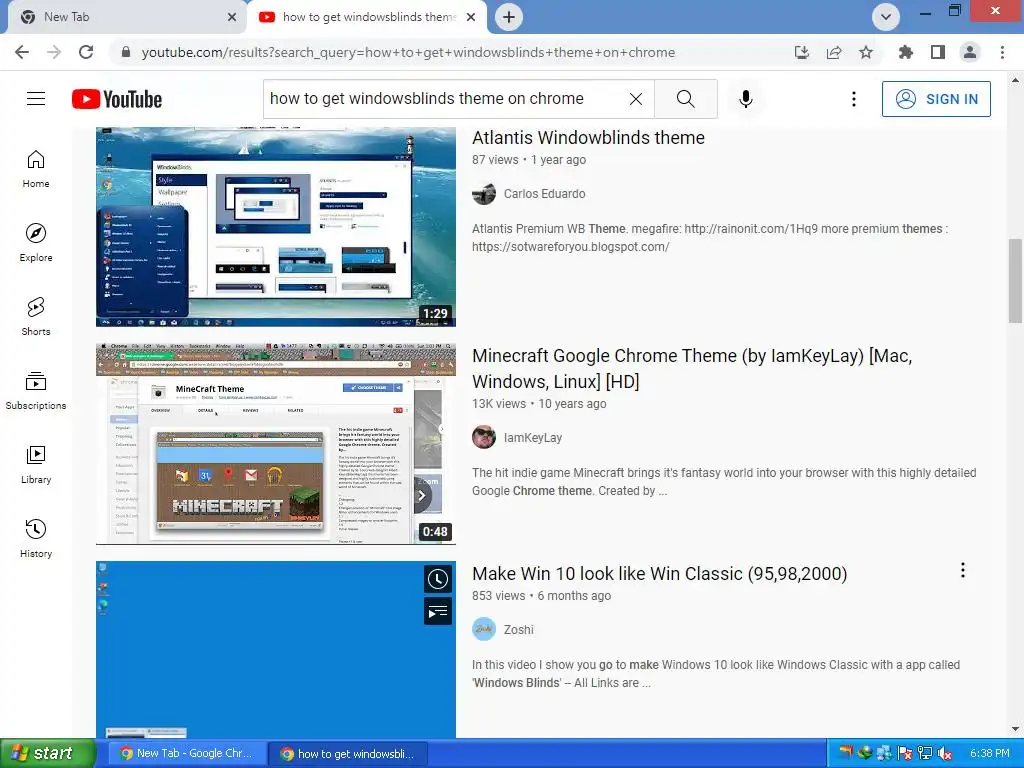This screenshot has width=1024, height=768.
Task: Click the Win Classic video thumbnail
Action: pyautogui.click(x=276, y=650)
